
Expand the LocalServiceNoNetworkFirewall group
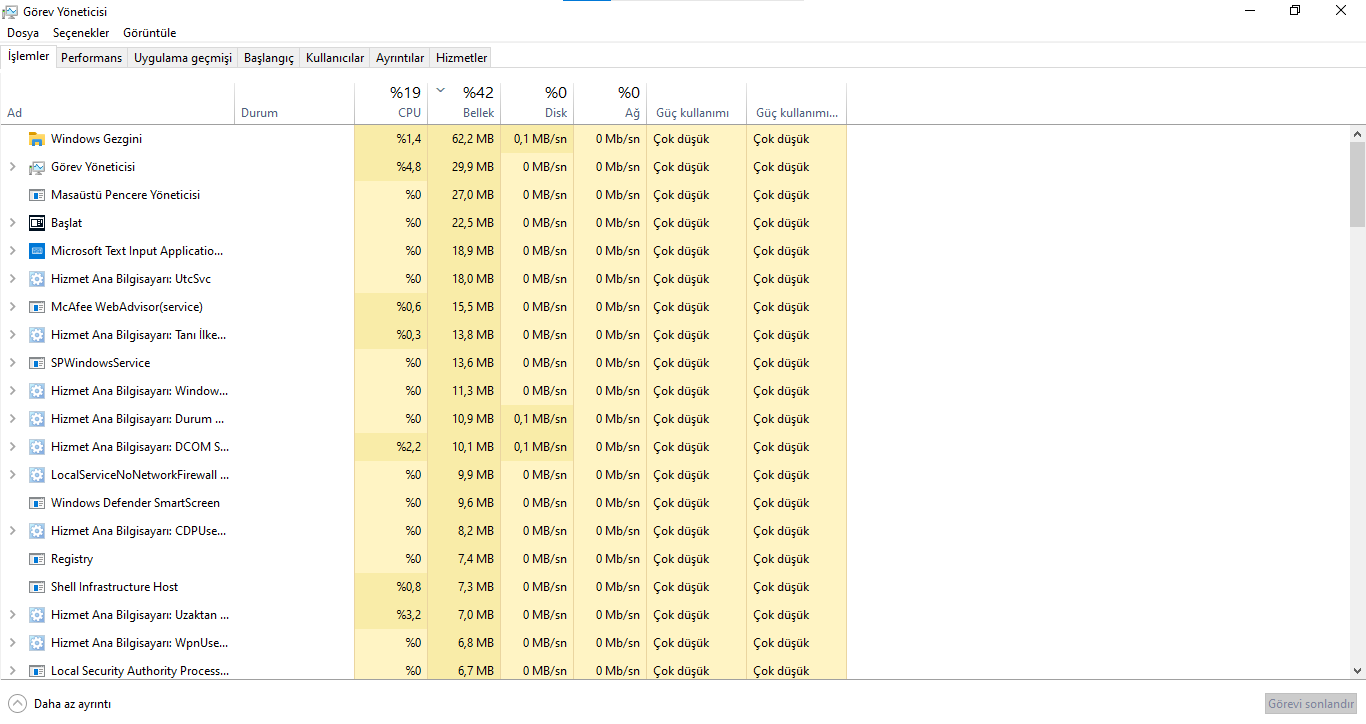(x=12, y=475)
